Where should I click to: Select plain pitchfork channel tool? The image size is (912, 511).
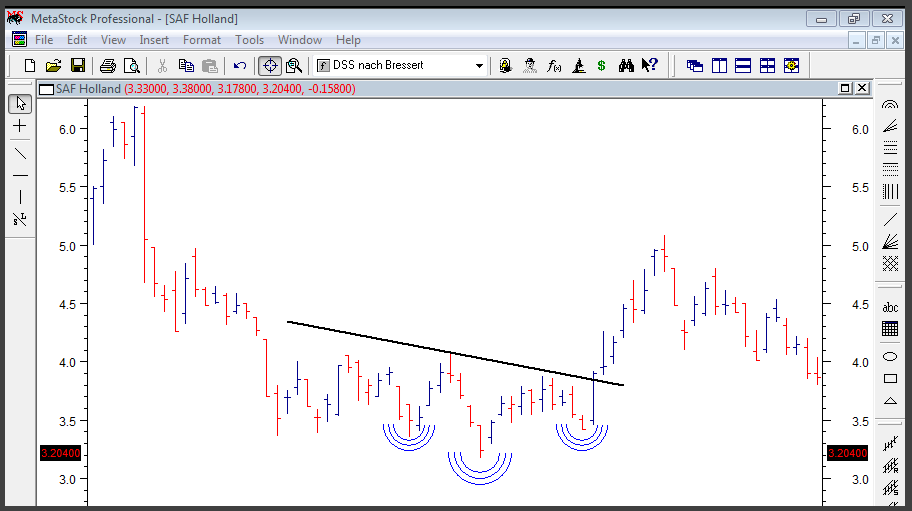[890, 445]
